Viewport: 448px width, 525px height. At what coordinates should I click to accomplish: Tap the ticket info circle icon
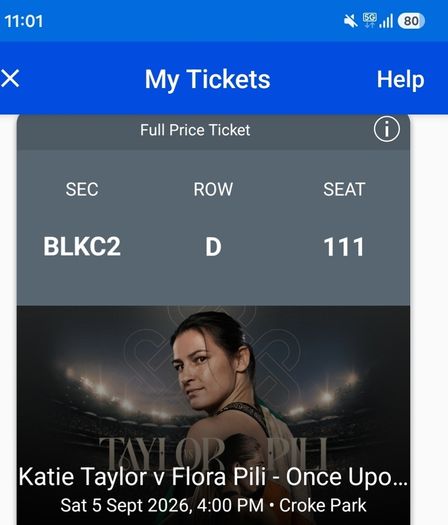(x=387, y=129)
